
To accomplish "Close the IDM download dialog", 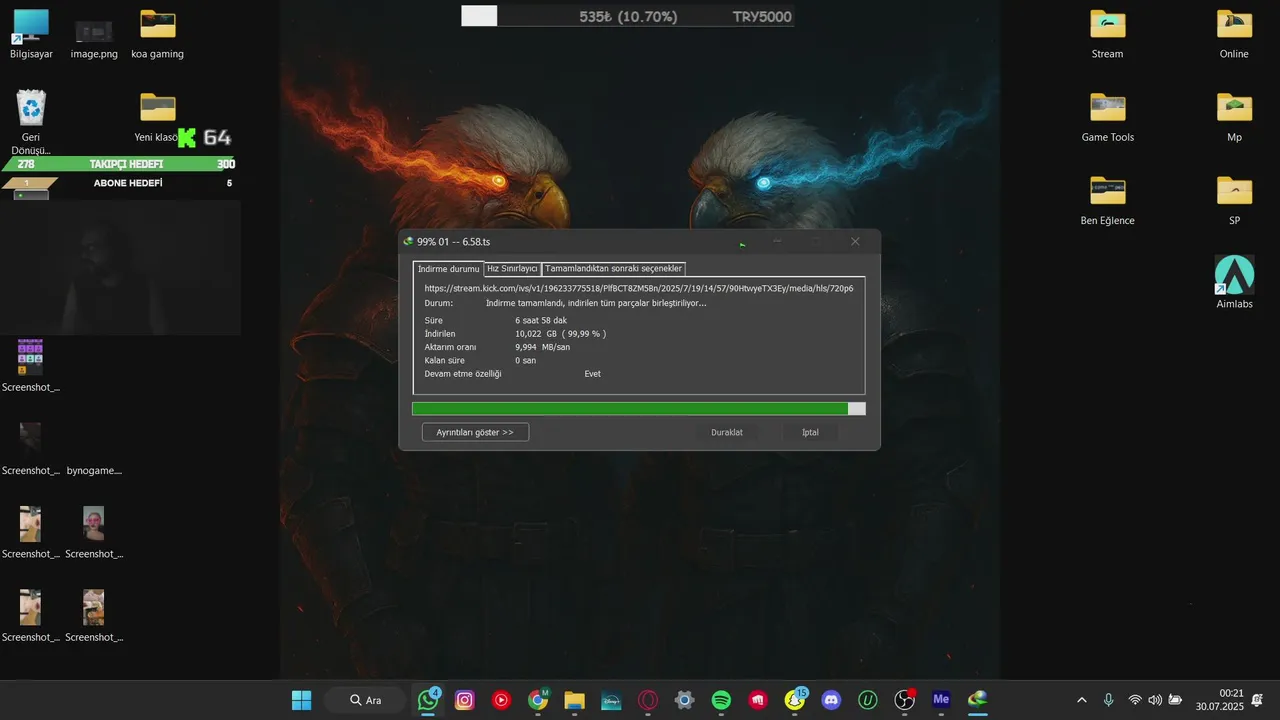I will click(x=855, y=241).
